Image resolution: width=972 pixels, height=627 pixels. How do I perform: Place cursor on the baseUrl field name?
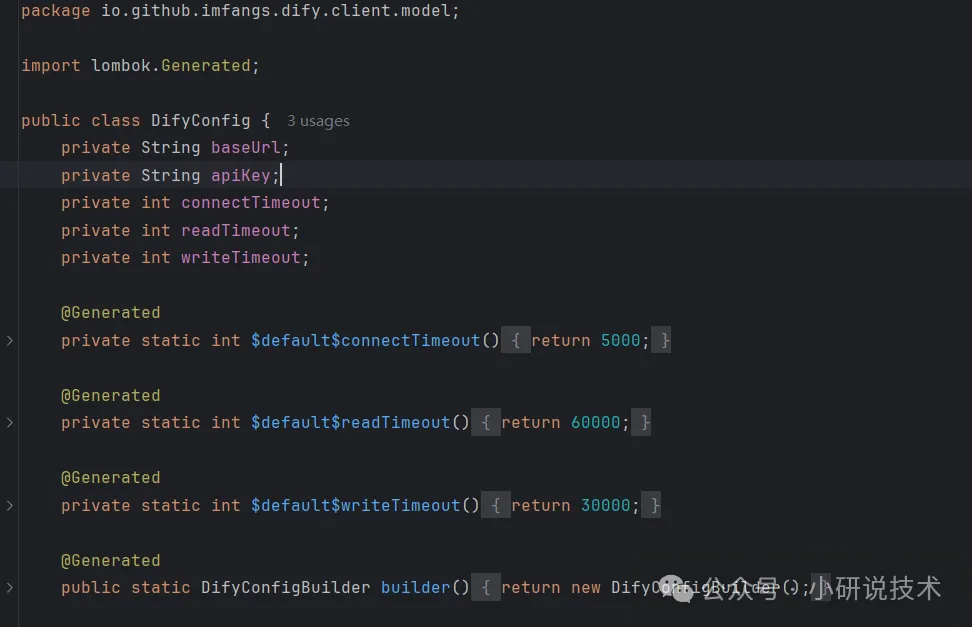tap(246, 147)
